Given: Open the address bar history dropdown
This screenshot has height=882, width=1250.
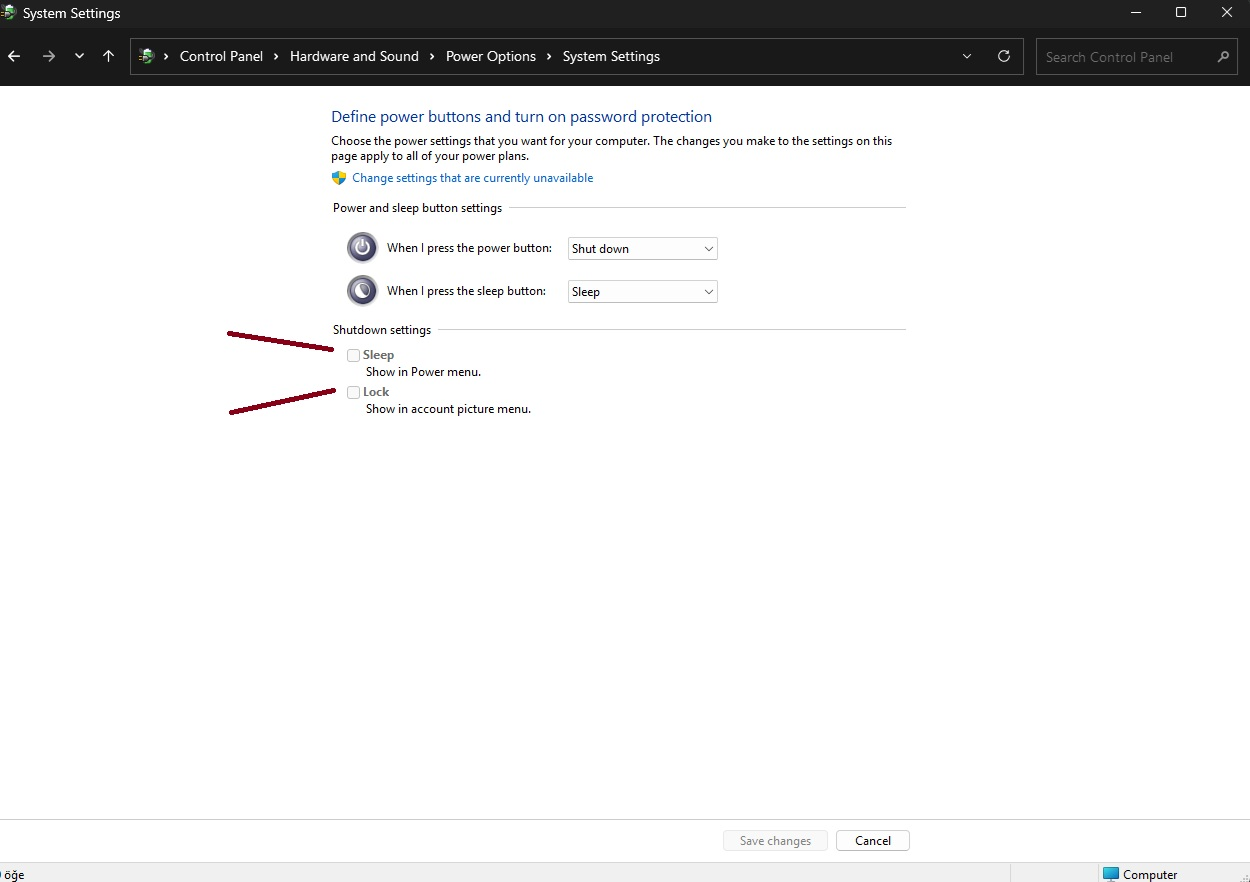Looking at the screenshot, I should [967, 57].
